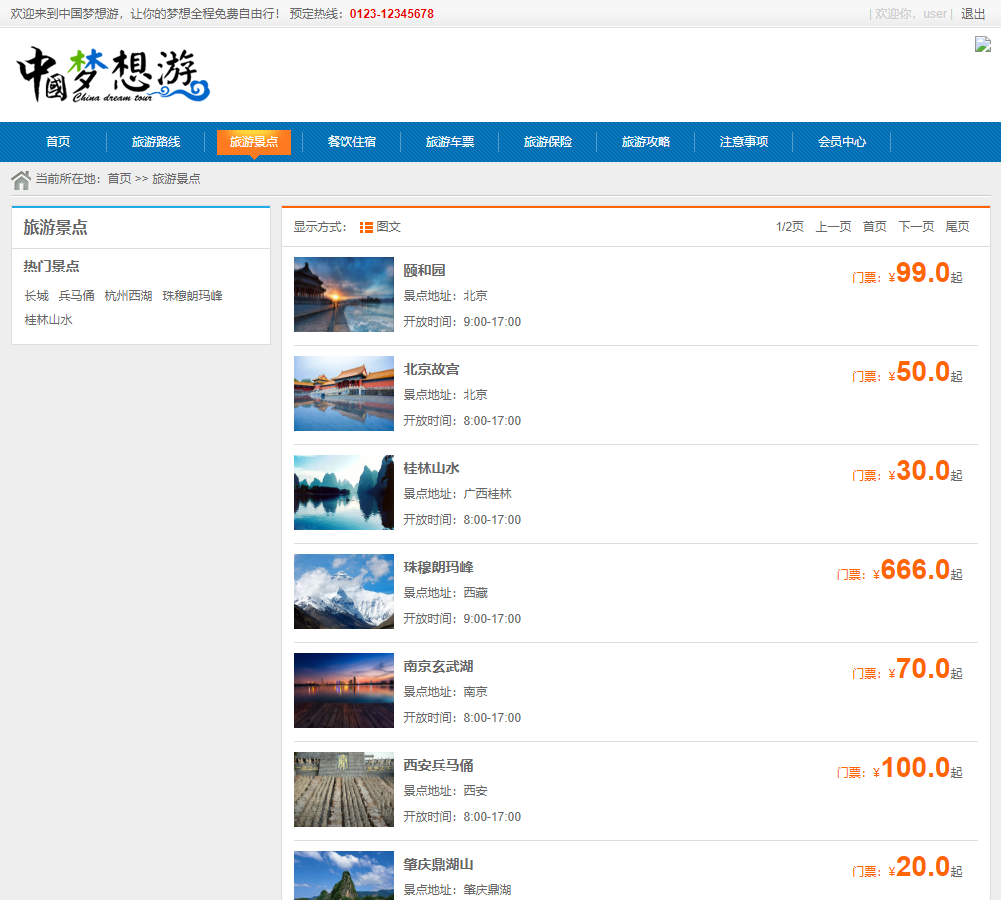This screenshot has height=900, width=1001.
Task: Click 旅游景点 in the breadcrumb path
Action: coord(176,179)
